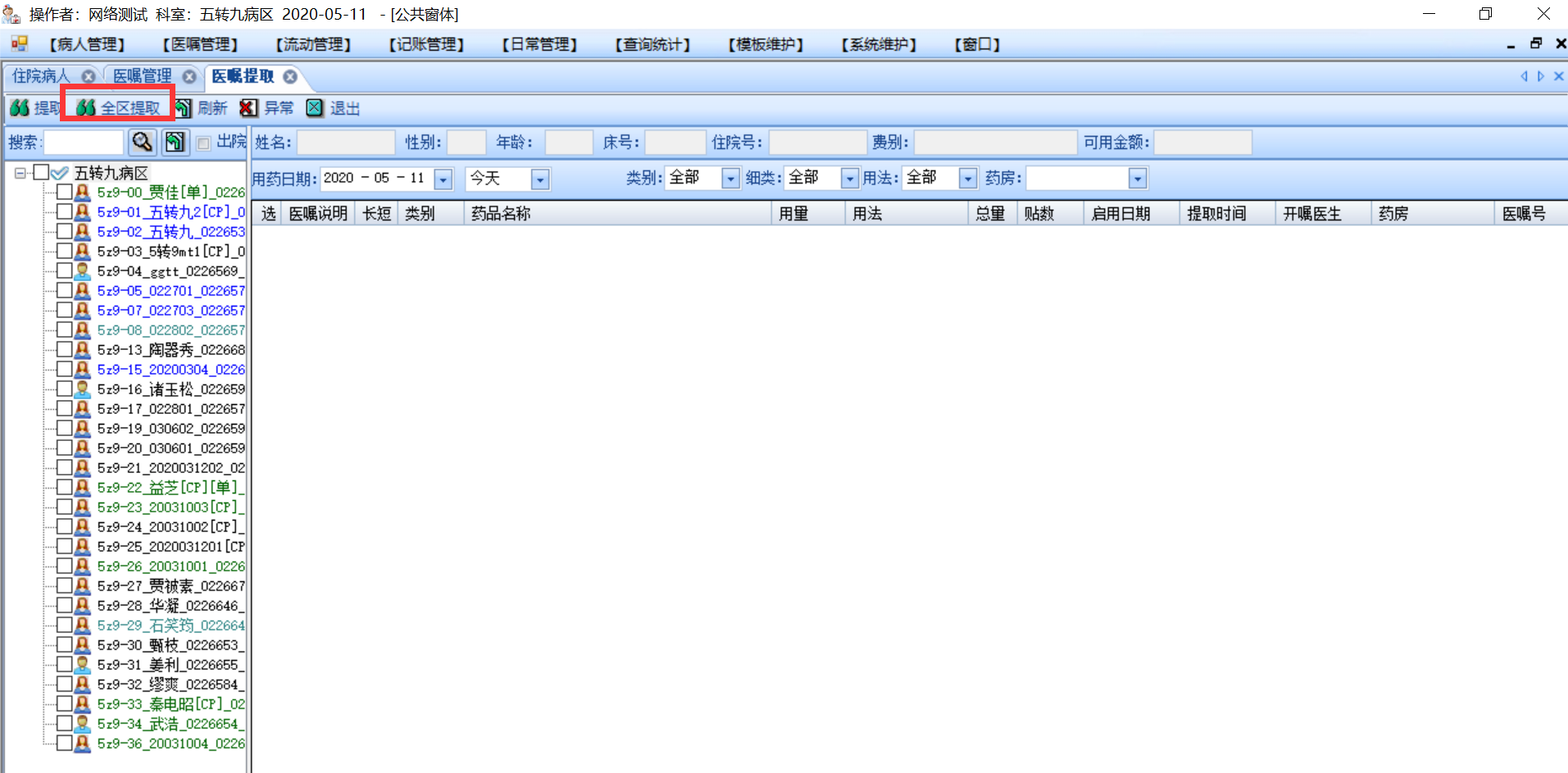Open the 【医嘱管理】 menu
The image size is (1568, 773).
point(200,44)
